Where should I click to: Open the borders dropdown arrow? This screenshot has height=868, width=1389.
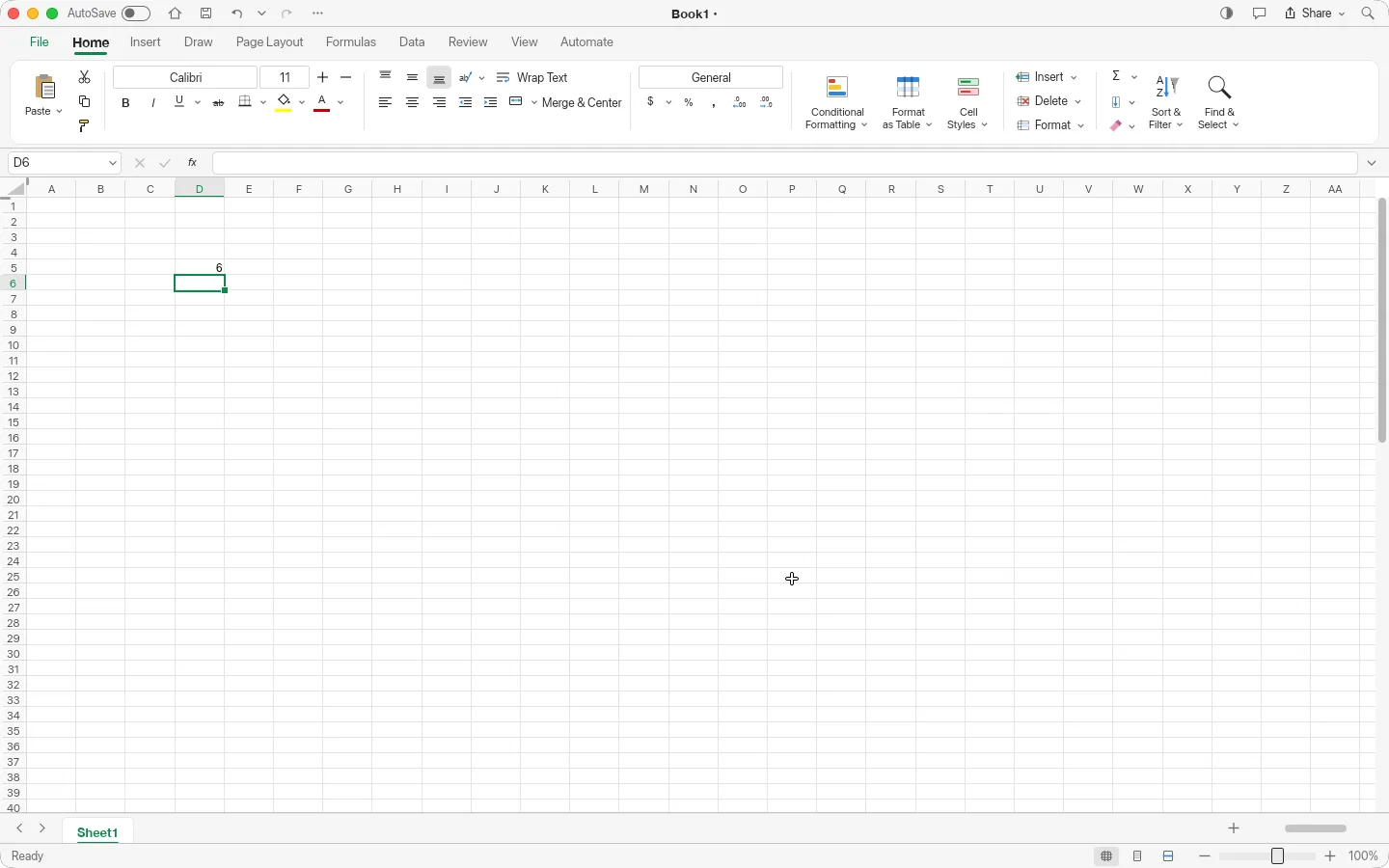coord(263,102)
